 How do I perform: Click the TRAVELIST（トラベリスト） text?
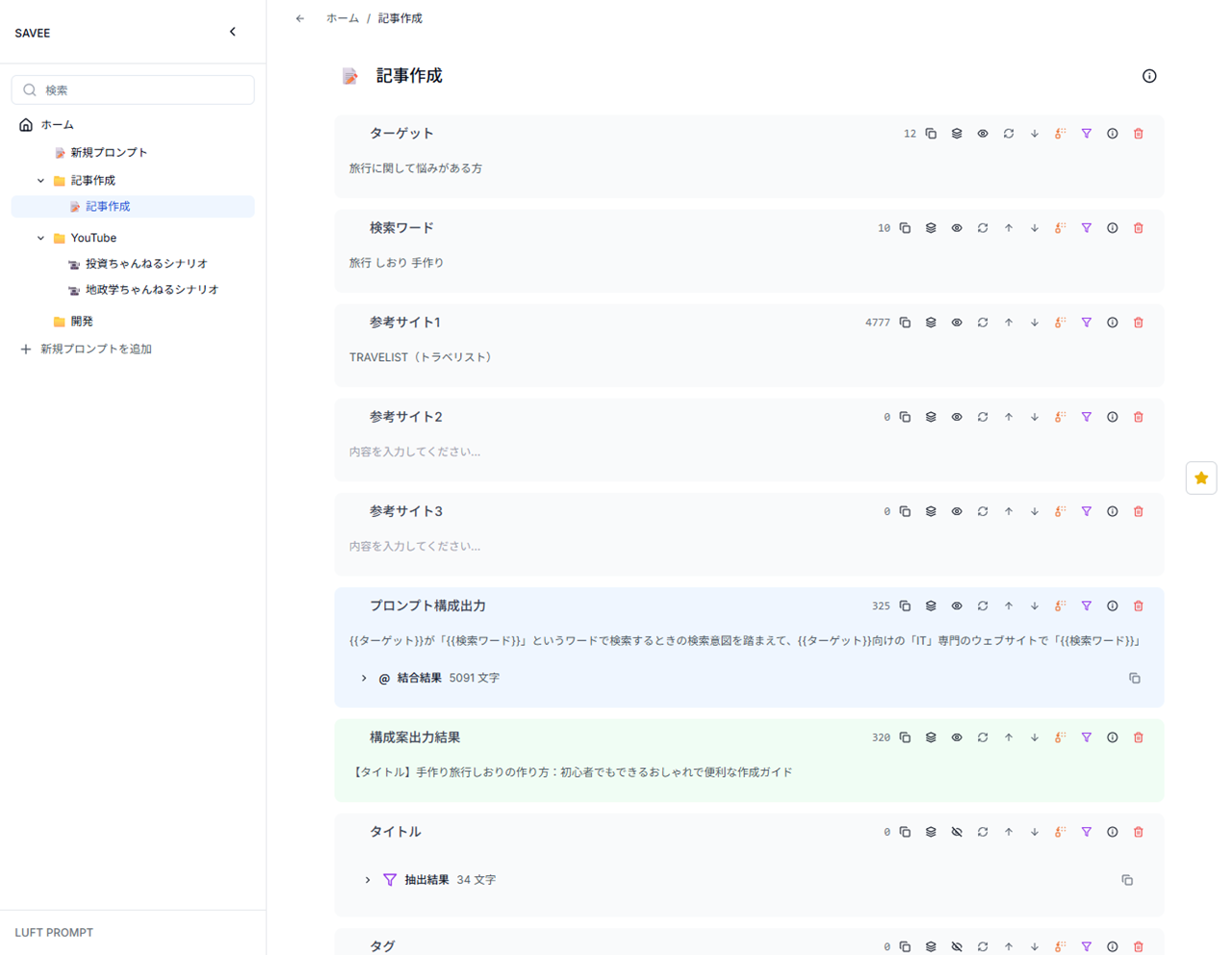coord(423,357)
